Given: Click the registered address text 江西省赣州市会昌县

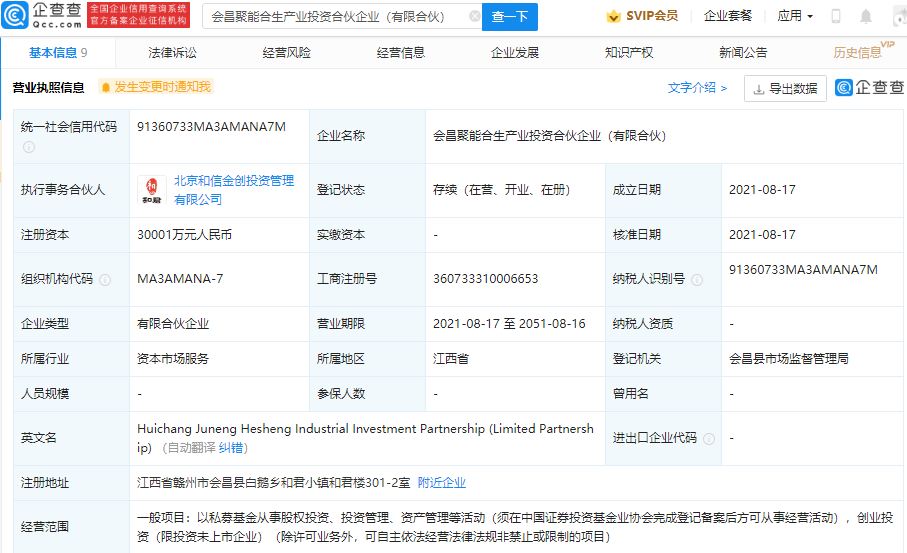Looking at the screenshot, I should click(x=196, y=482).
